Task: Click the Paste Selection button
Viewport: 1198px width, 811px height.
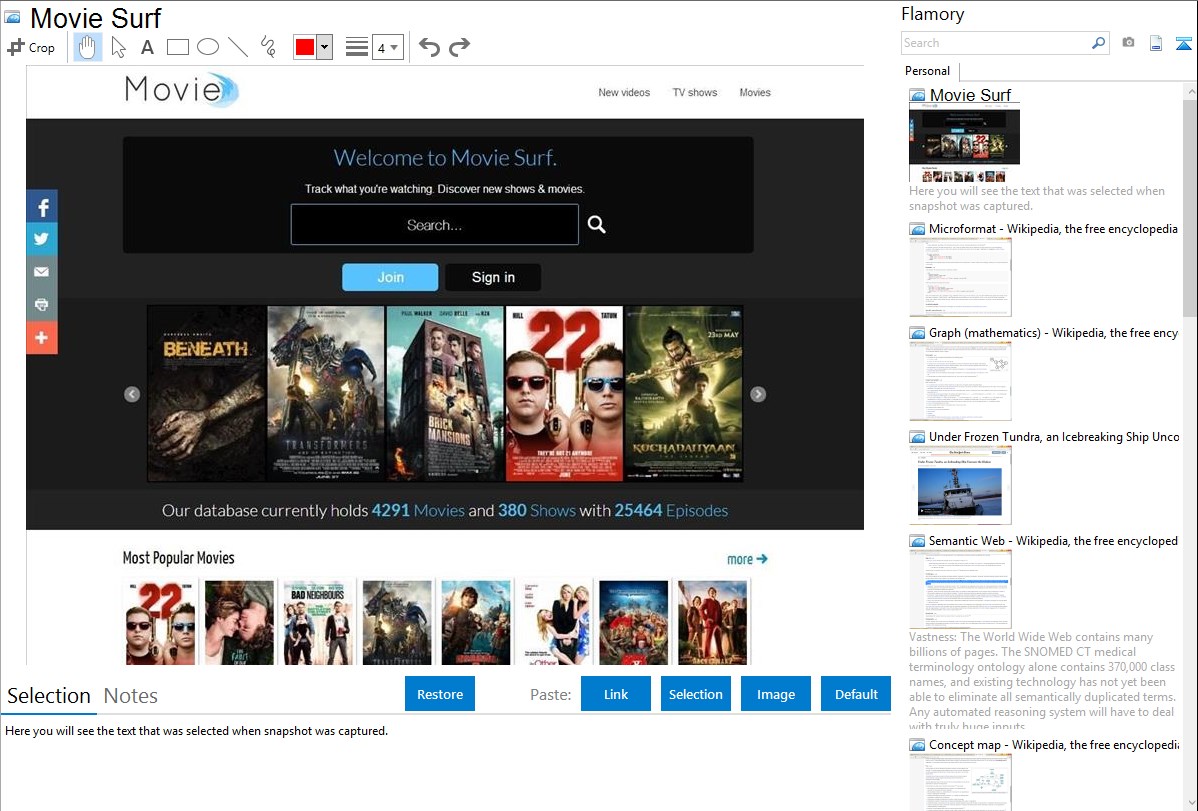Action: click(x=696, y=694)
